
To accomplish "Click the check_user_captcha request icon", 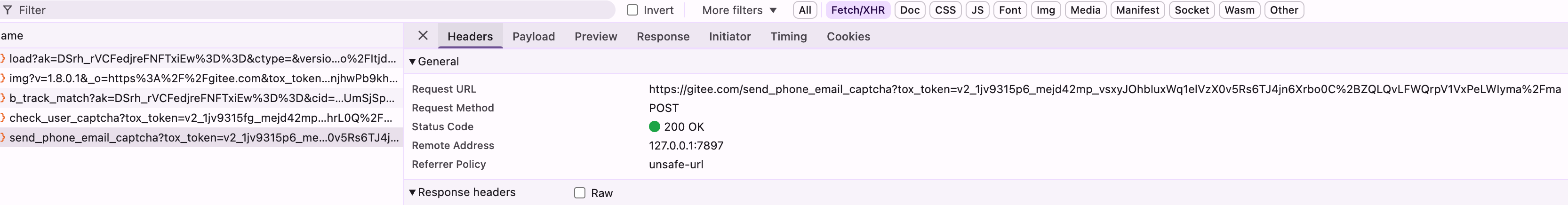I will tap(3, 118).
